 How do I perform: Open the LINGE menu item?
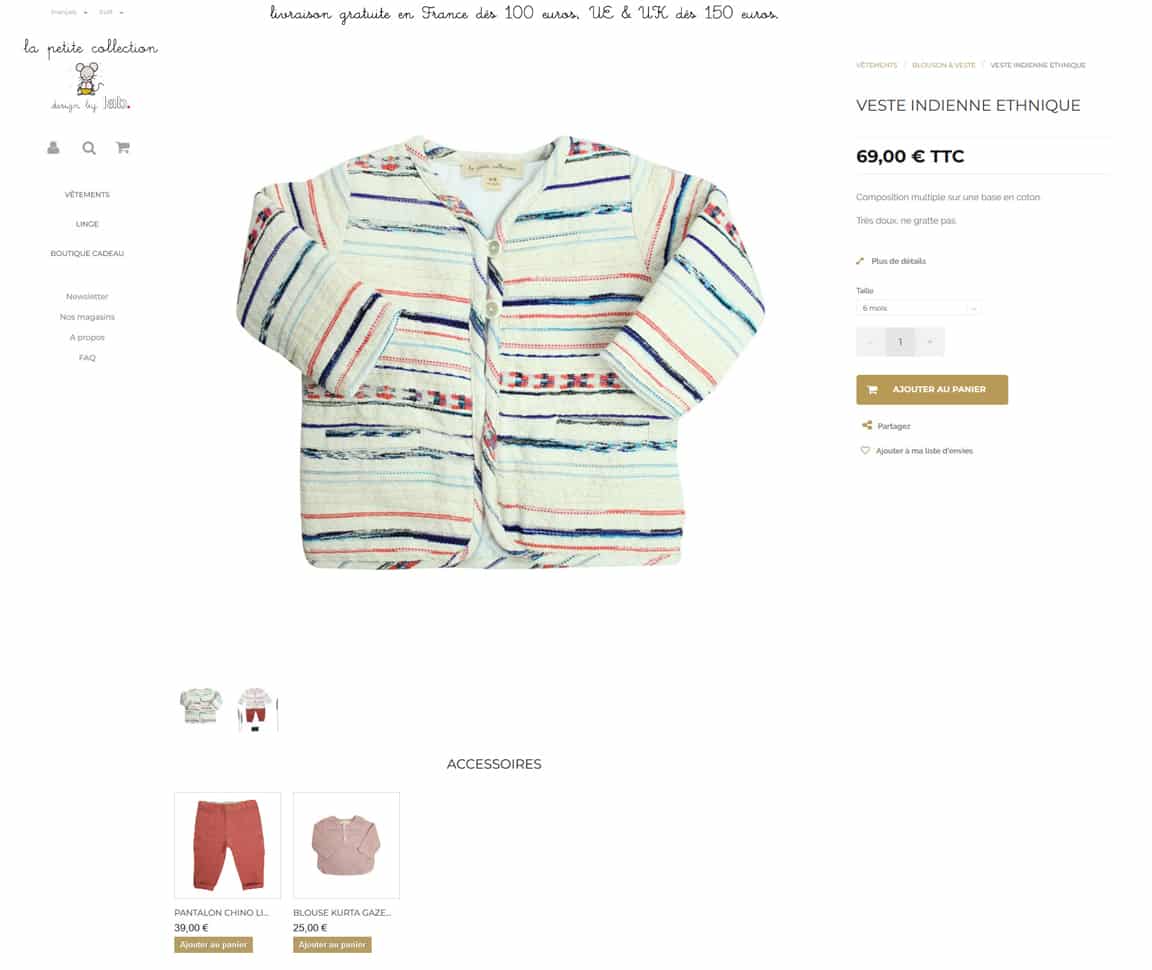(87, 224)
